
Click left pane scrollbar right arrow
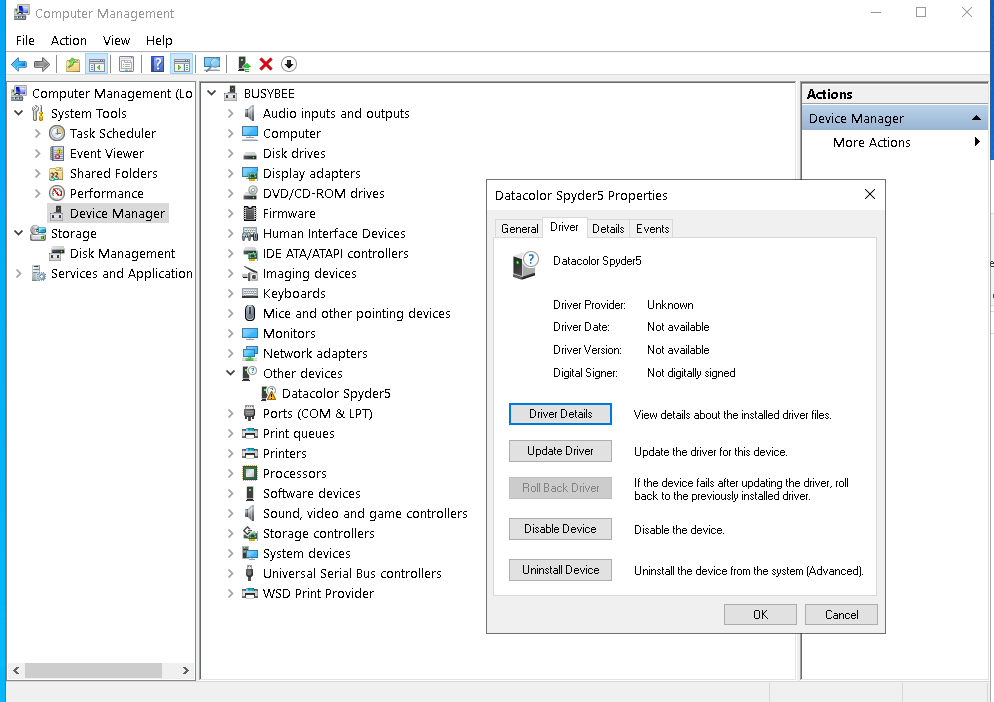185,670
